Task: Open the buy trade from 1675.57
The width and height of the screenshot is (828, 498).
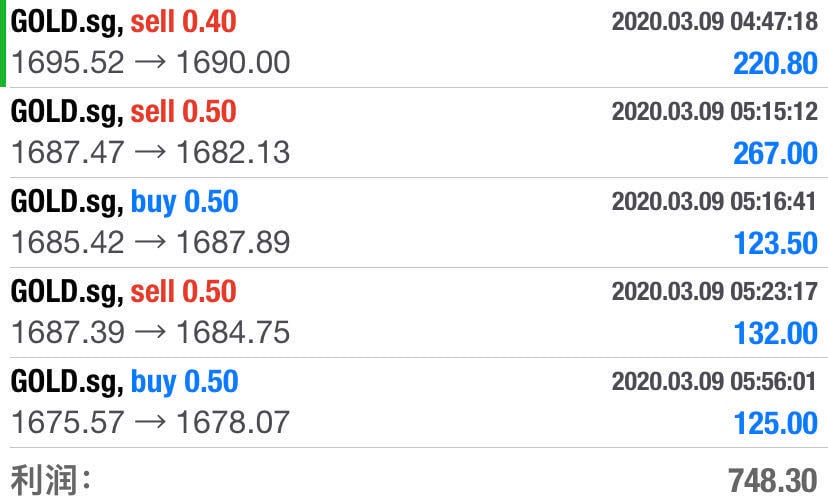Action: [x=414, y=402]
